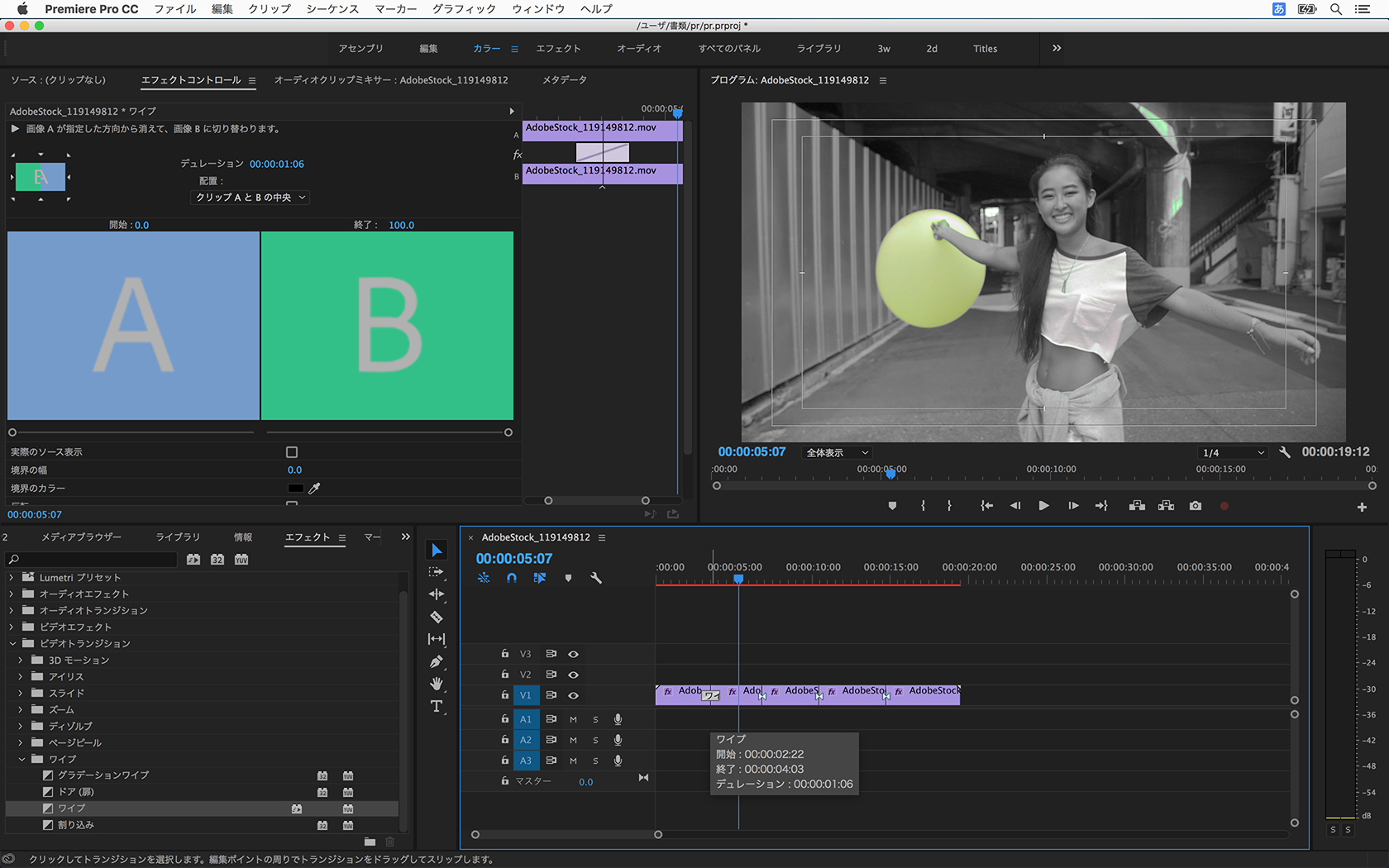Select the Hand tool
1389x868 pixels.
[437, 684]
